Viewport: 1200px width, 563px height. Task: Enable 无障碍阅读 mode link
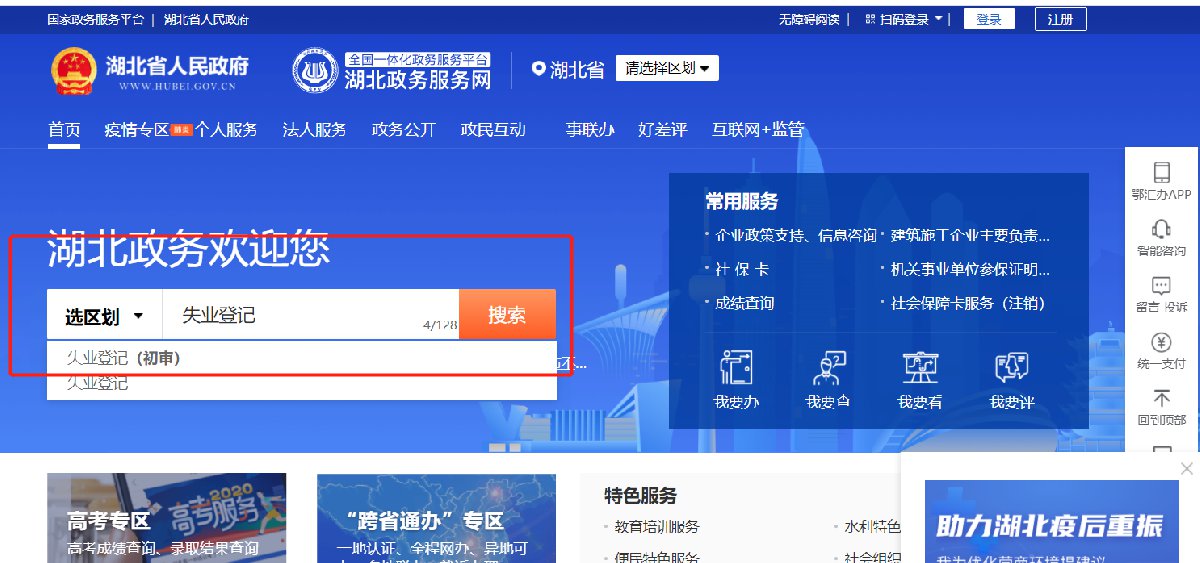810,19
